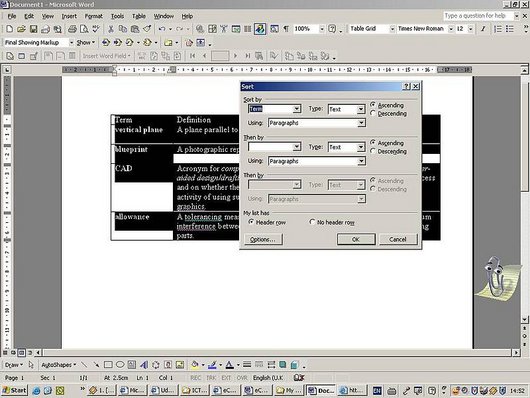Open the Final Showing Markup dropdown

(x=71, y=43)
